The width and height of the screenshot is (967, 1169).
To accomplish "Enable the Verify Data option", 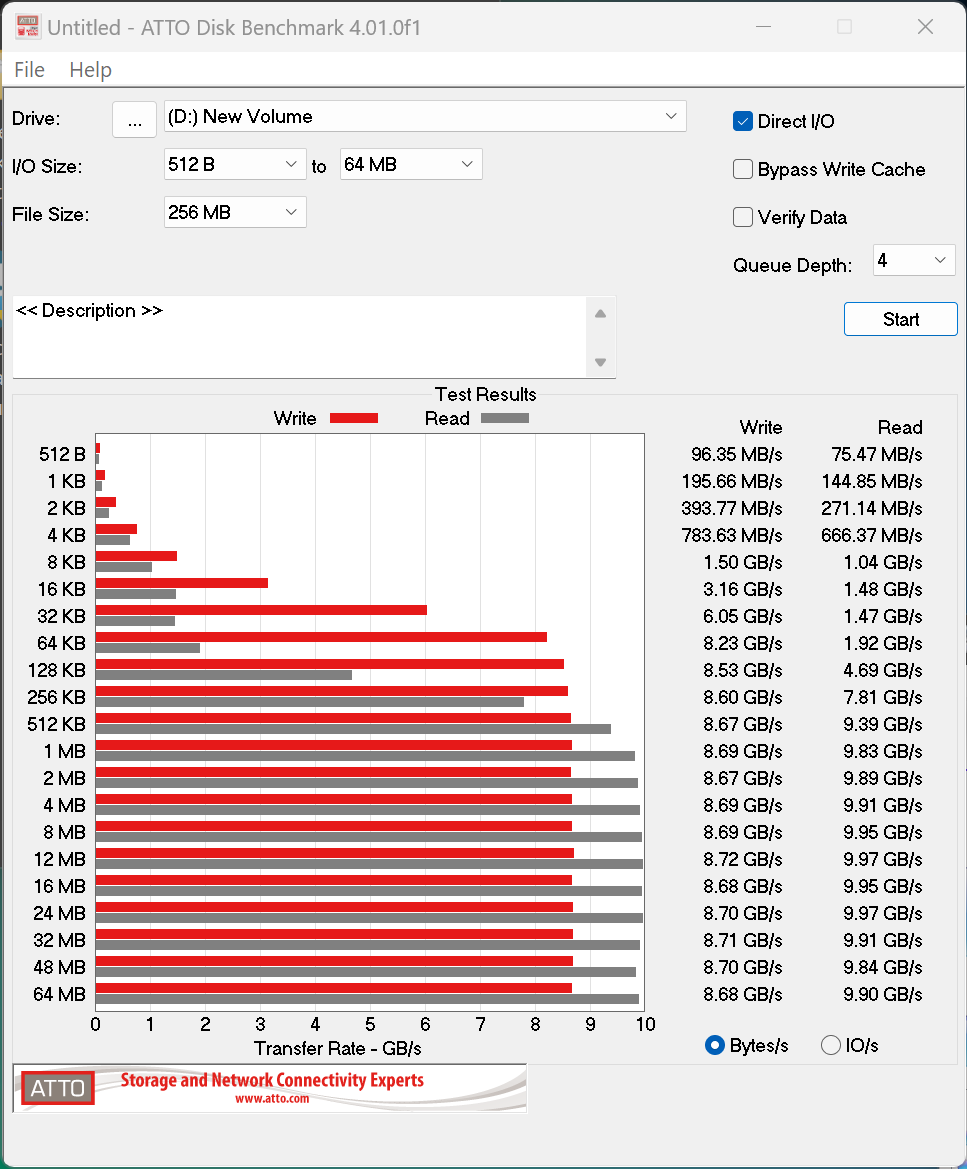I will (x=743, y=217).
